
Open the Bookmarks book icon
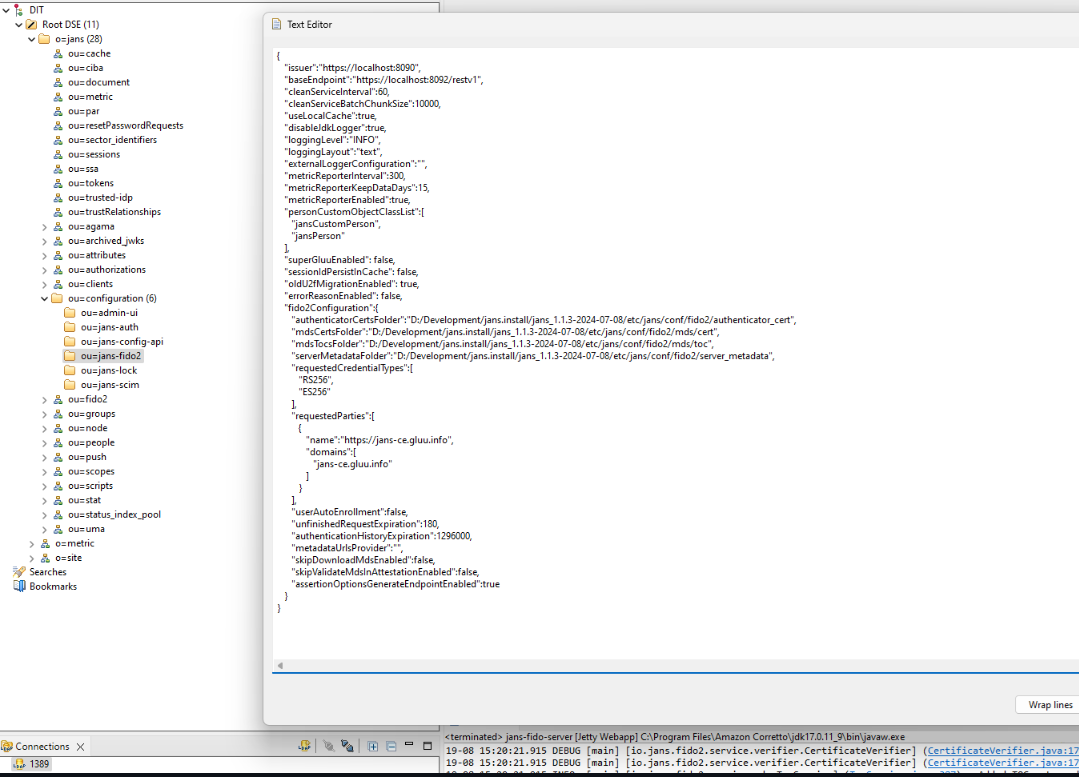click(19, 586)
